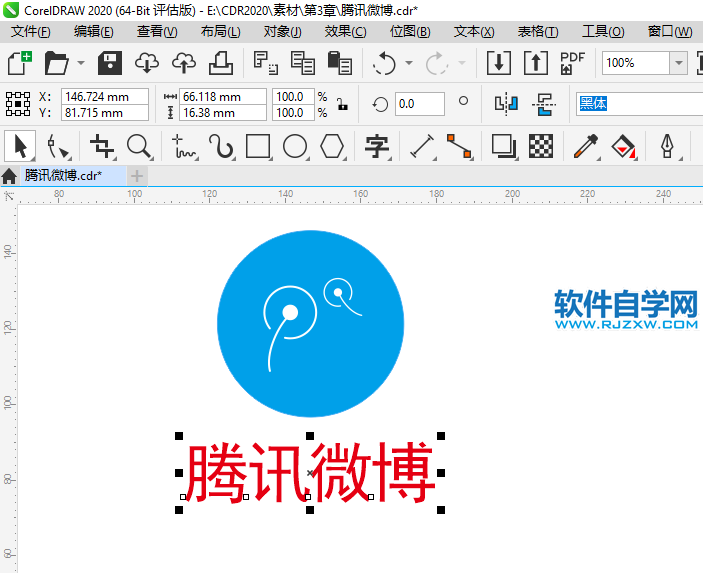
Task: Select the Crop tool
Action: [102, 146]
